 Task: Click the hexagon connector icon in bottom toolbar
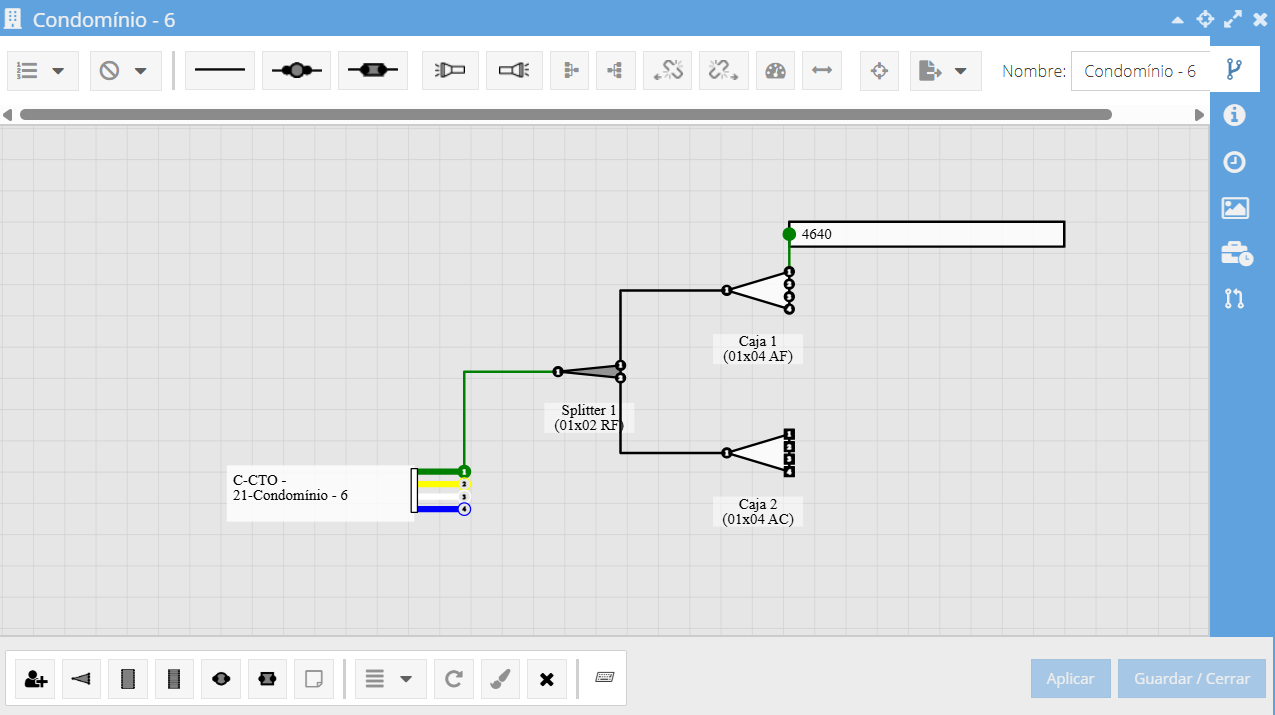pos(267,679)
